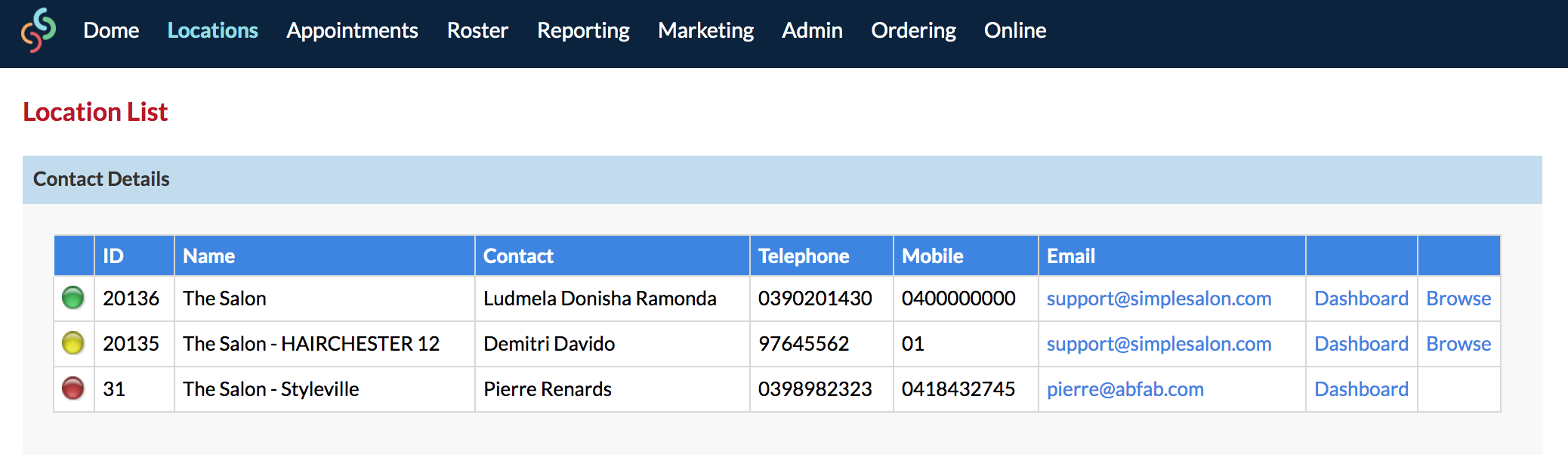This screenshot has width=1568, height=455.
Task: Open the Reporting menu
Action: tap(583, 30)
